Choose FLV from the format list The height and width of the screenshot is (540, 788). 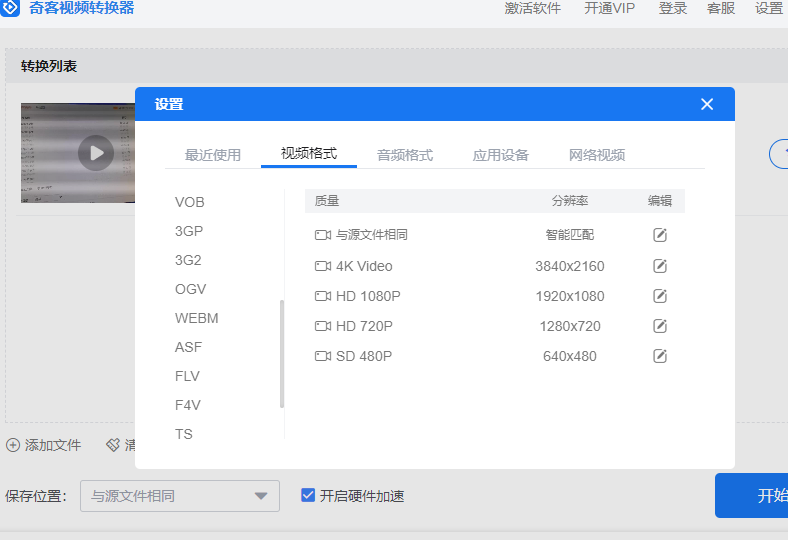click(187, 376)
